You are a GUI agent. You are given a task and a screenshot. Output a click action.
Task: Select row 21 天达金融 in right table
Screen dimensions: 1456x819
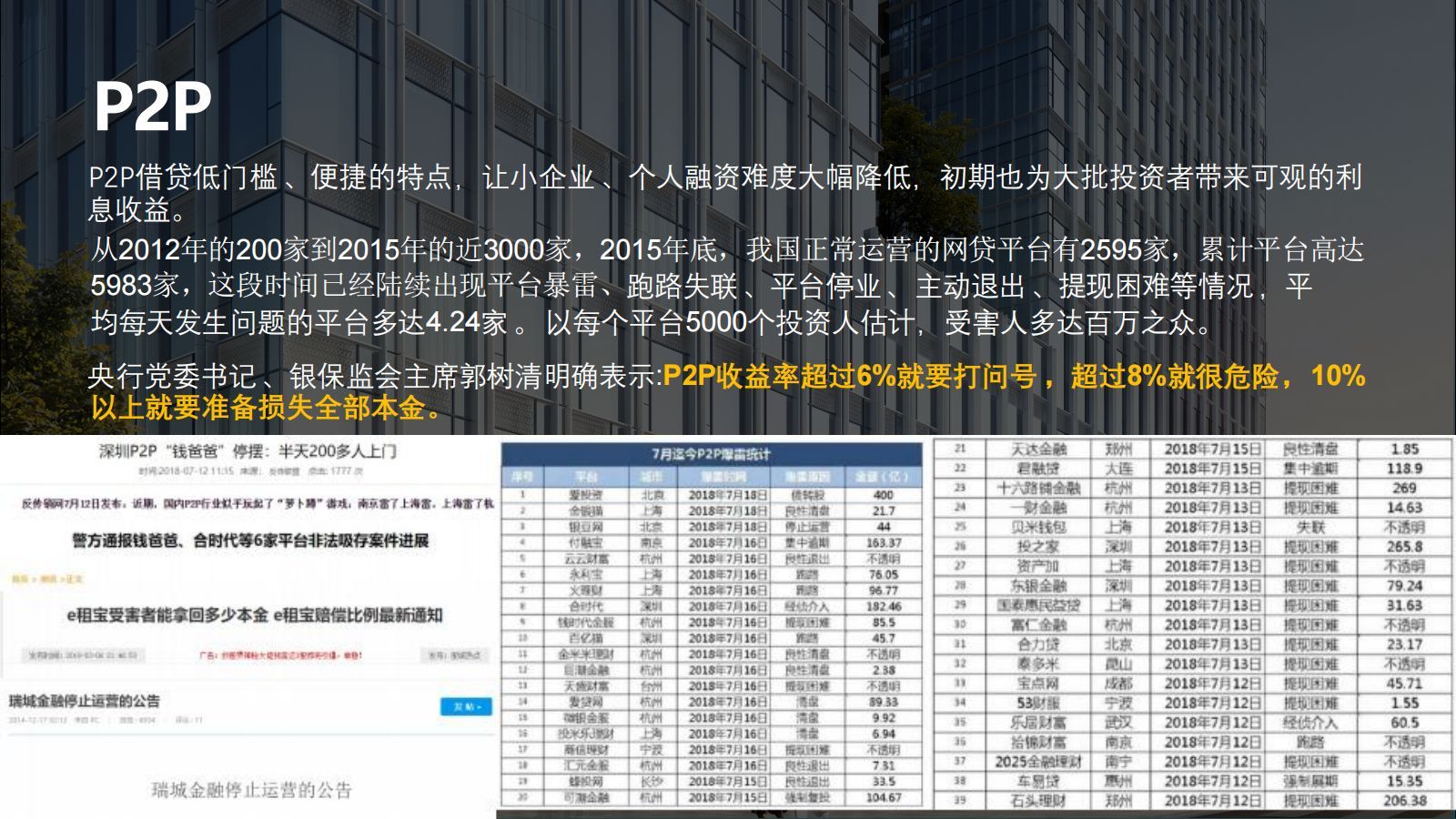[x=1038, y=449]
